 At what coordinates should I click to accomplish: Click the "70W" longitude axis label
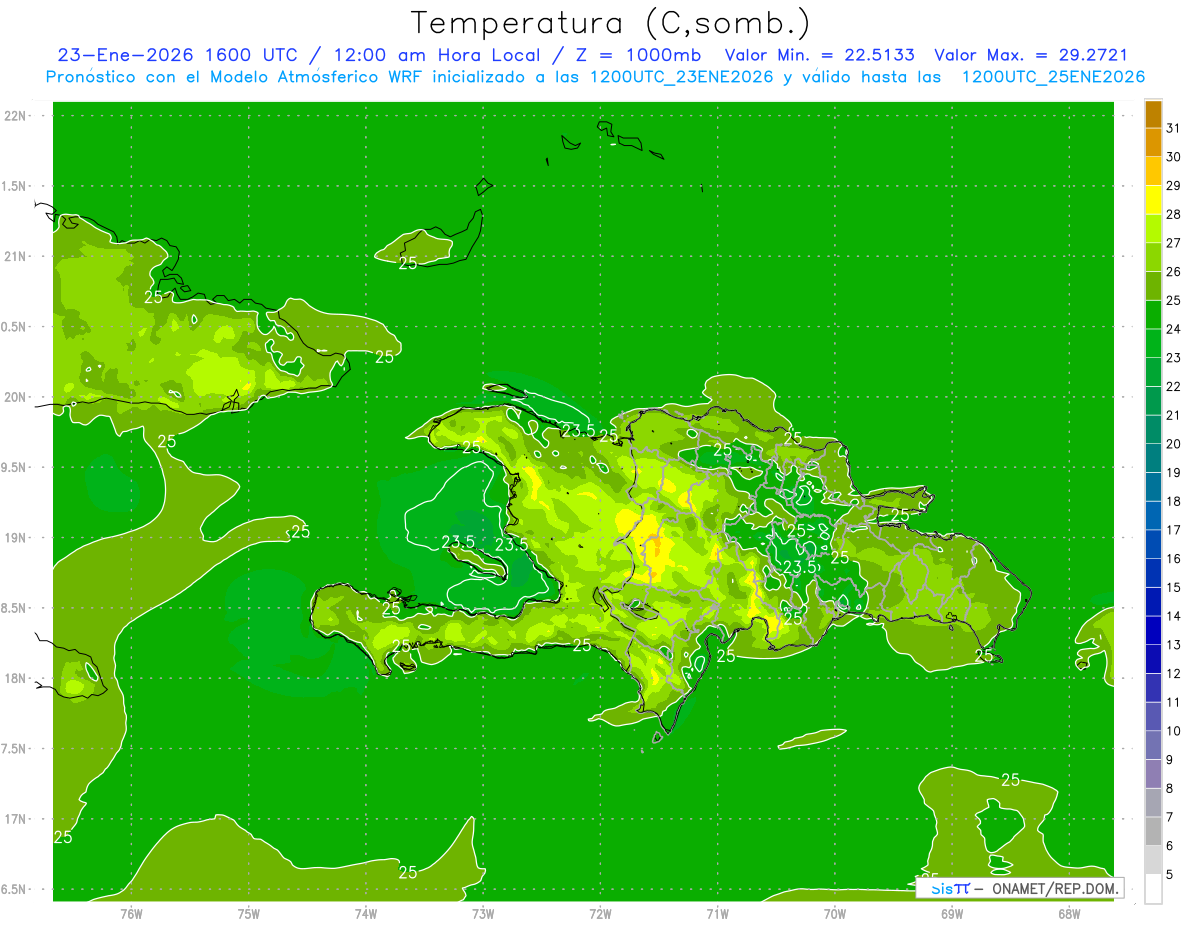click(x=835, y=914)
